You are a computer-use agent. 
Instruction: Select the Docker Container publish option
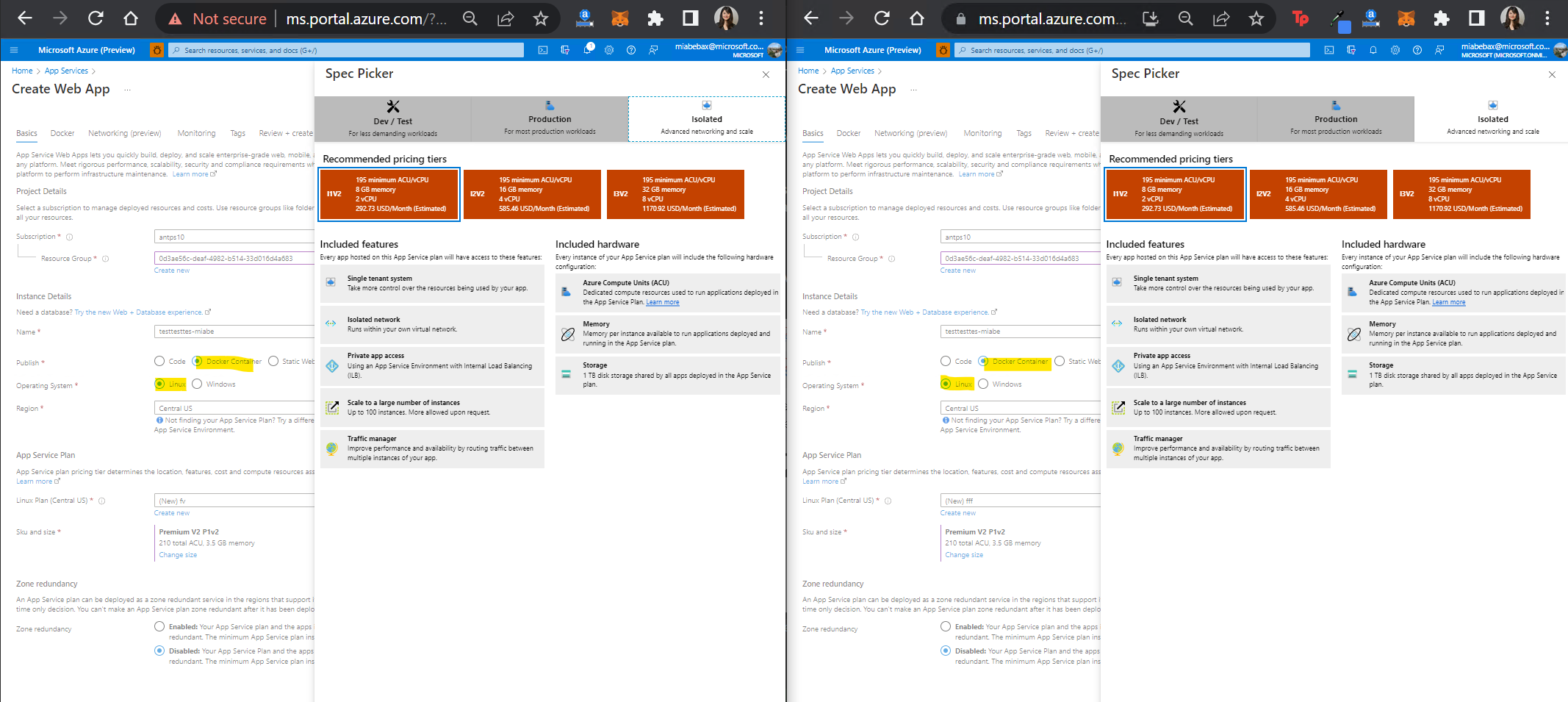pyautogui.click(x=196, y=361)
